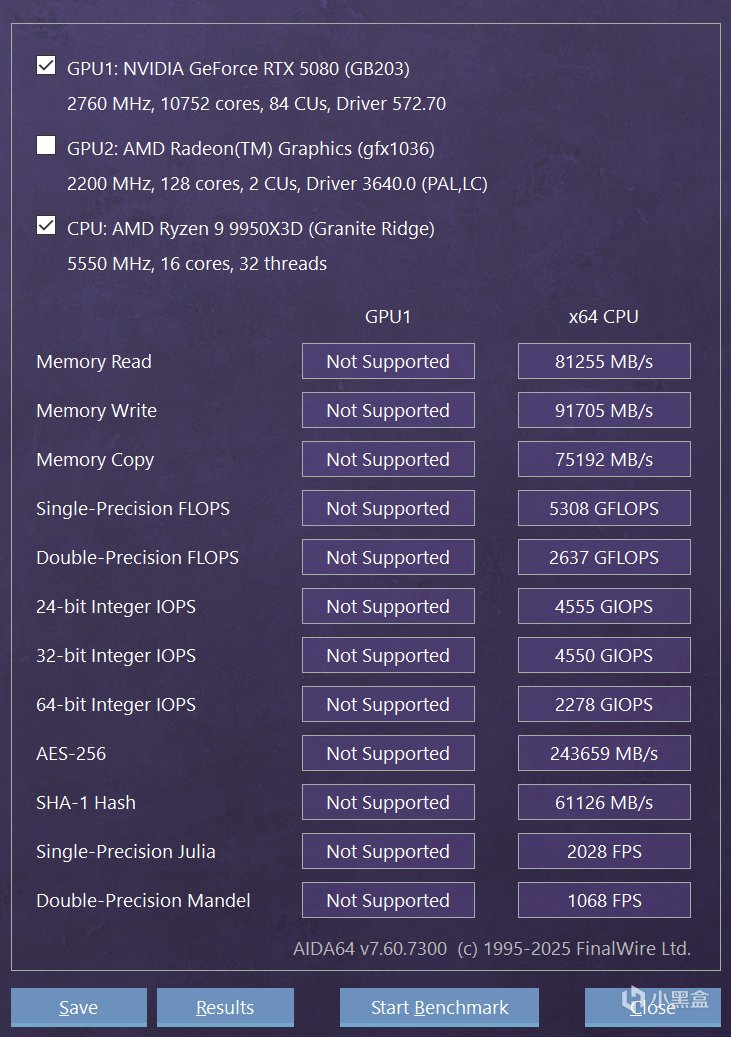Uncheck the GPU1 NVIDIA GeForce RTX 5080 checkbox
731x1037 pixels.
pyautogui.click(x=46, y=66)
